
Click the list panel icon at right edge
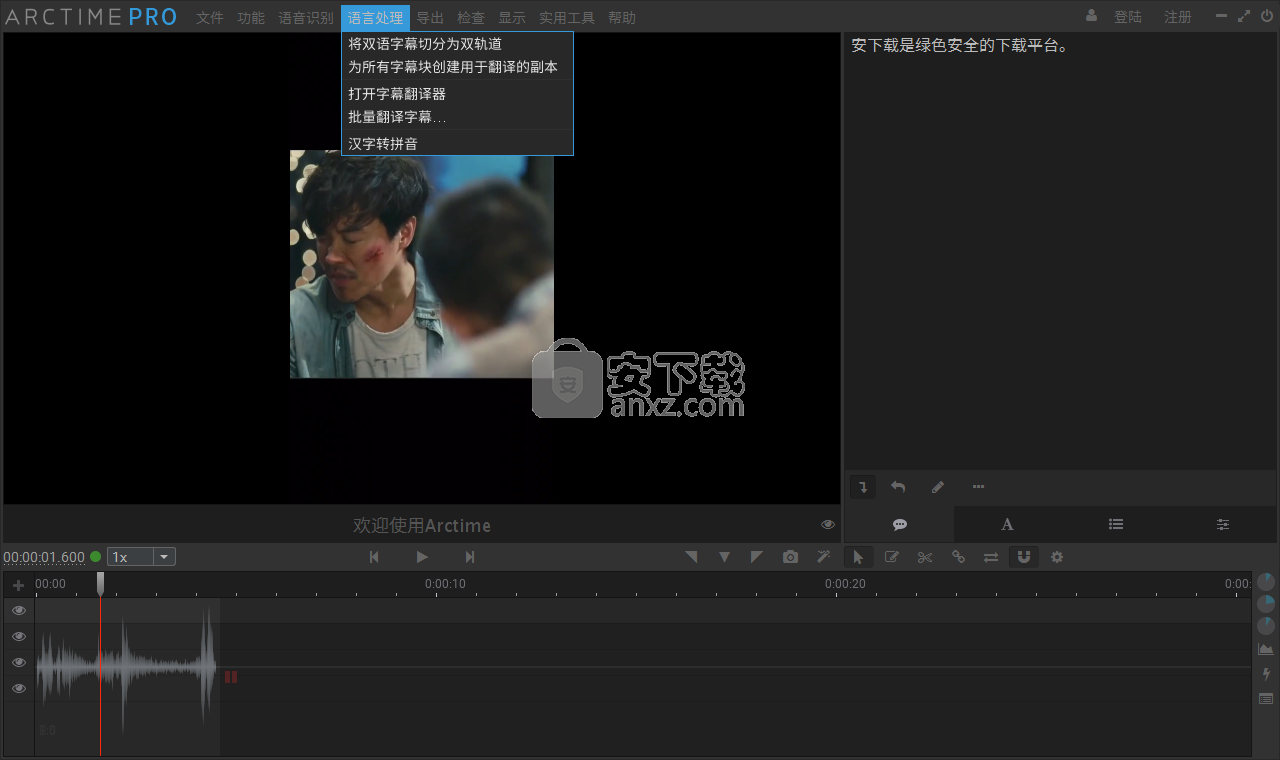click(x=1266, y=698)
